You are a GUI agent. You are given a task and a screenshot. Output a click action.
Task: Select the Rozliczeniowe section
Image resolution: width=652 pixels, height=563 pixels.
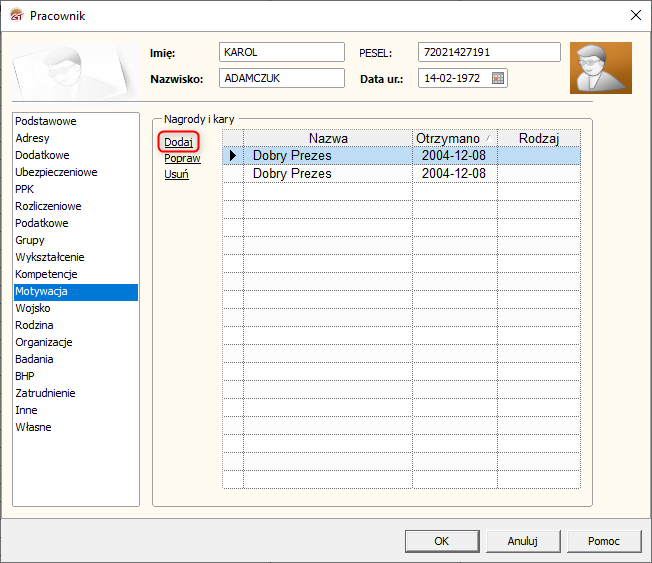[76, 206]
